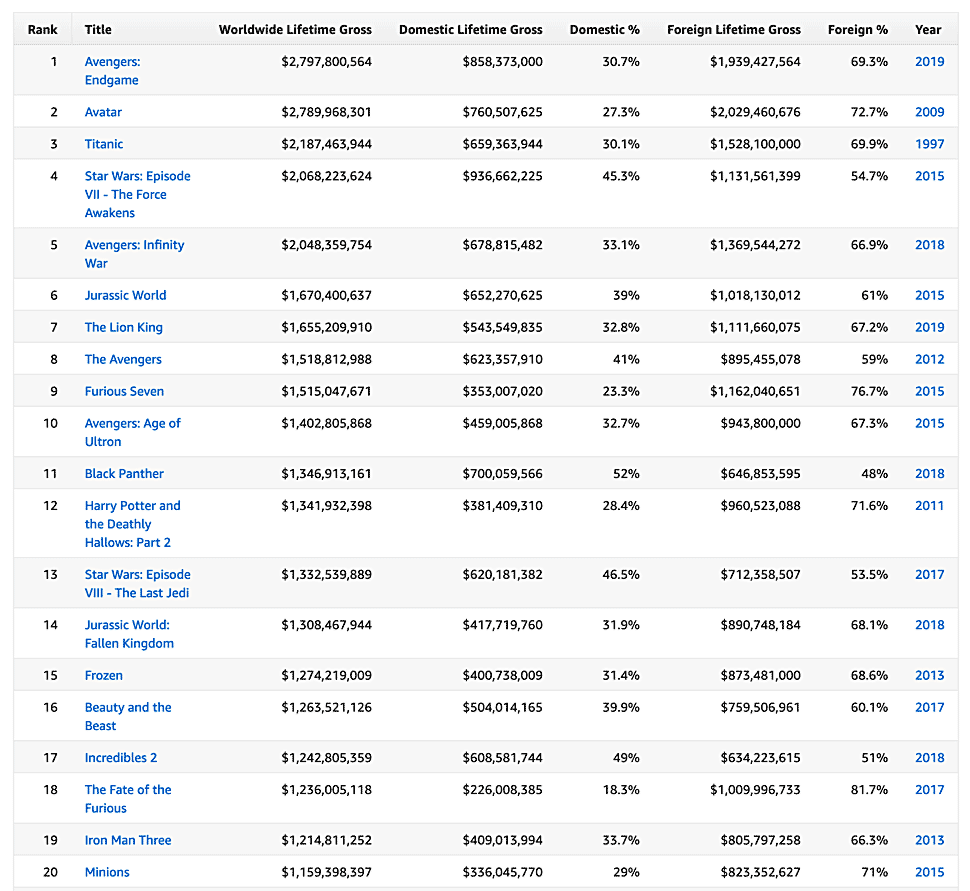Open 2019 year link for The Lion King

(930, 327)
